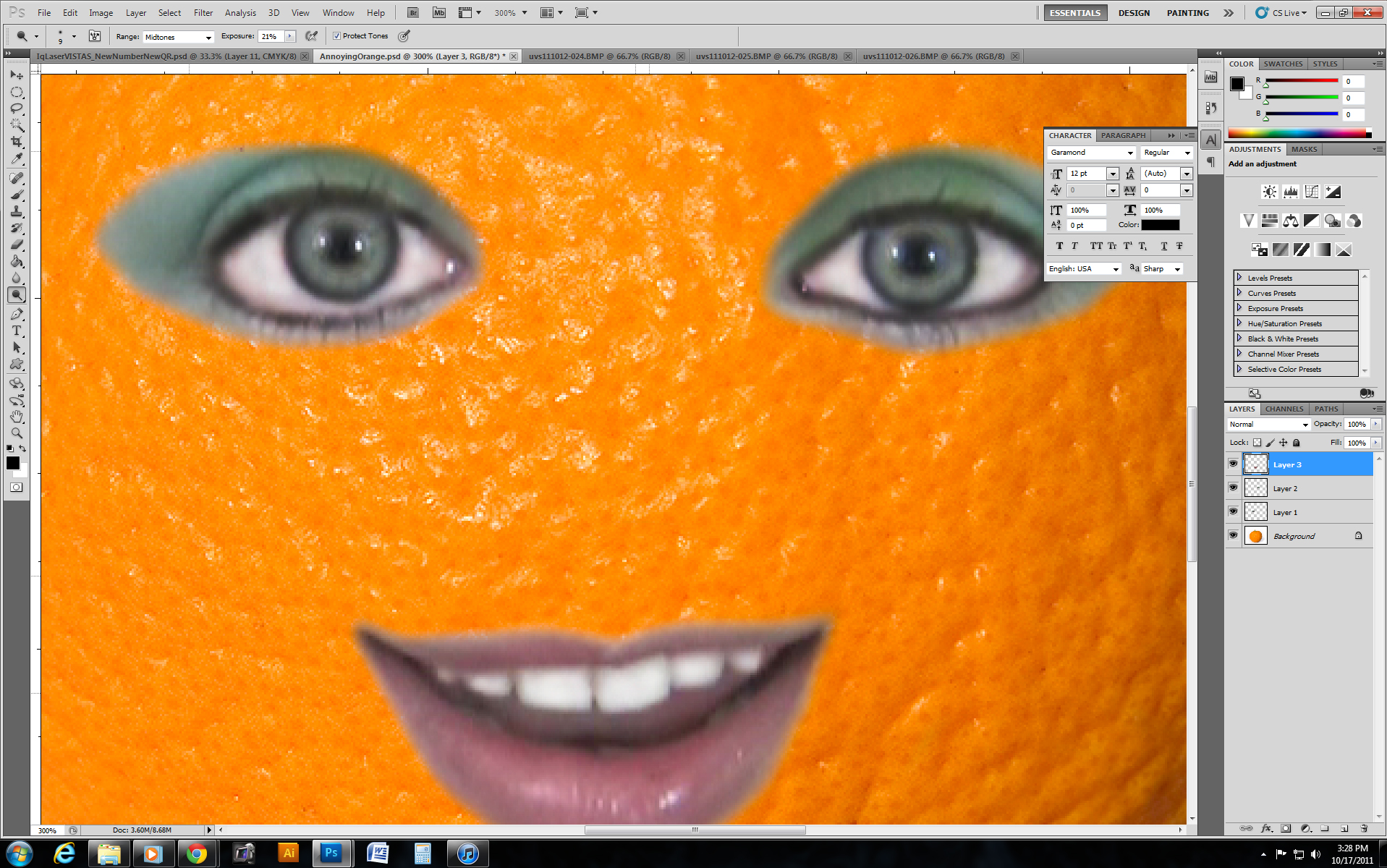Open the font size dropdown

[1112, 174]
